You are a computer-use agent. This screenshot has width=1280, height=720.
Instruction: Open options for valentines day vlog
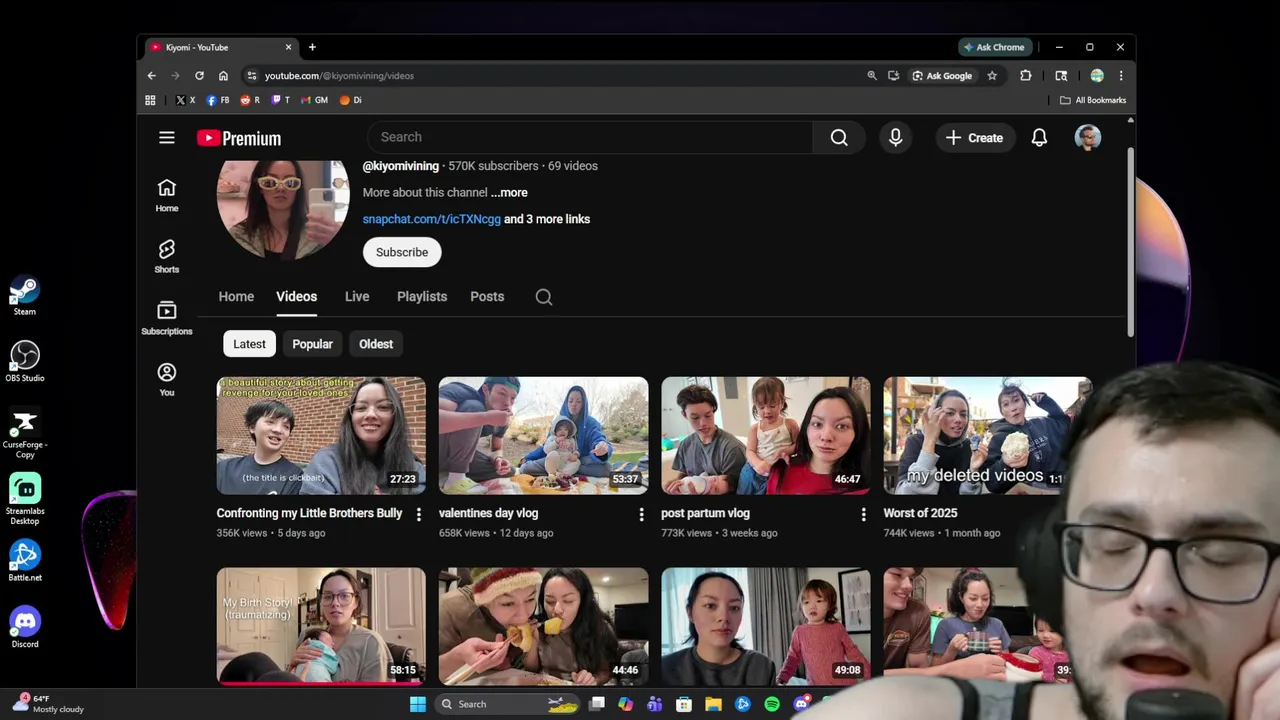click(641, 514)
